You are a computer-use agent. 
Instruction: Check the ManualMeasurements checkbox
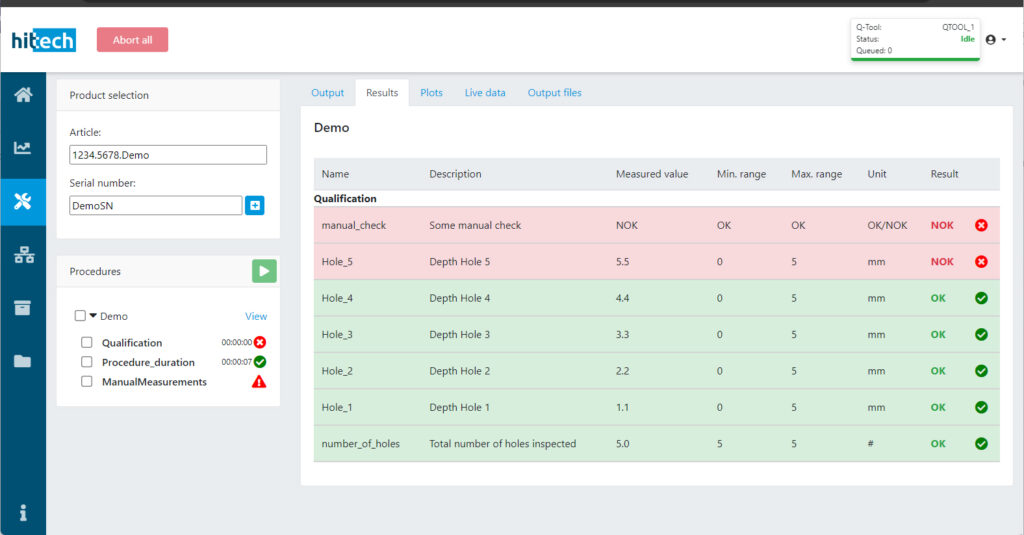click(87, 381)
